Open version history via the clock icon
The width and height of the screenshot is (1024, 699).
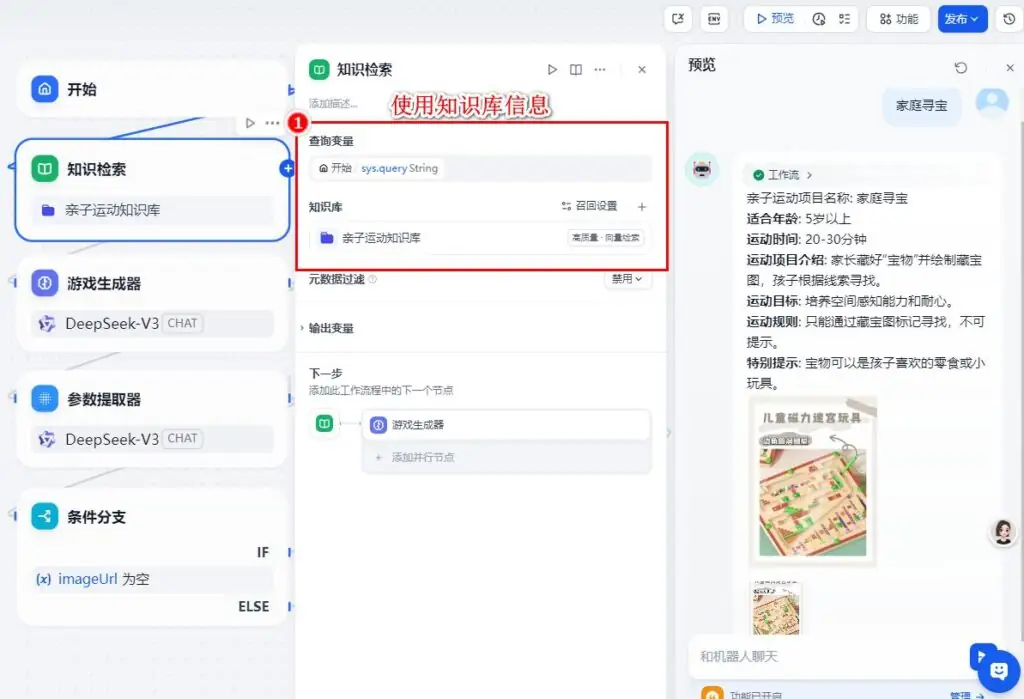(1009, 18)
